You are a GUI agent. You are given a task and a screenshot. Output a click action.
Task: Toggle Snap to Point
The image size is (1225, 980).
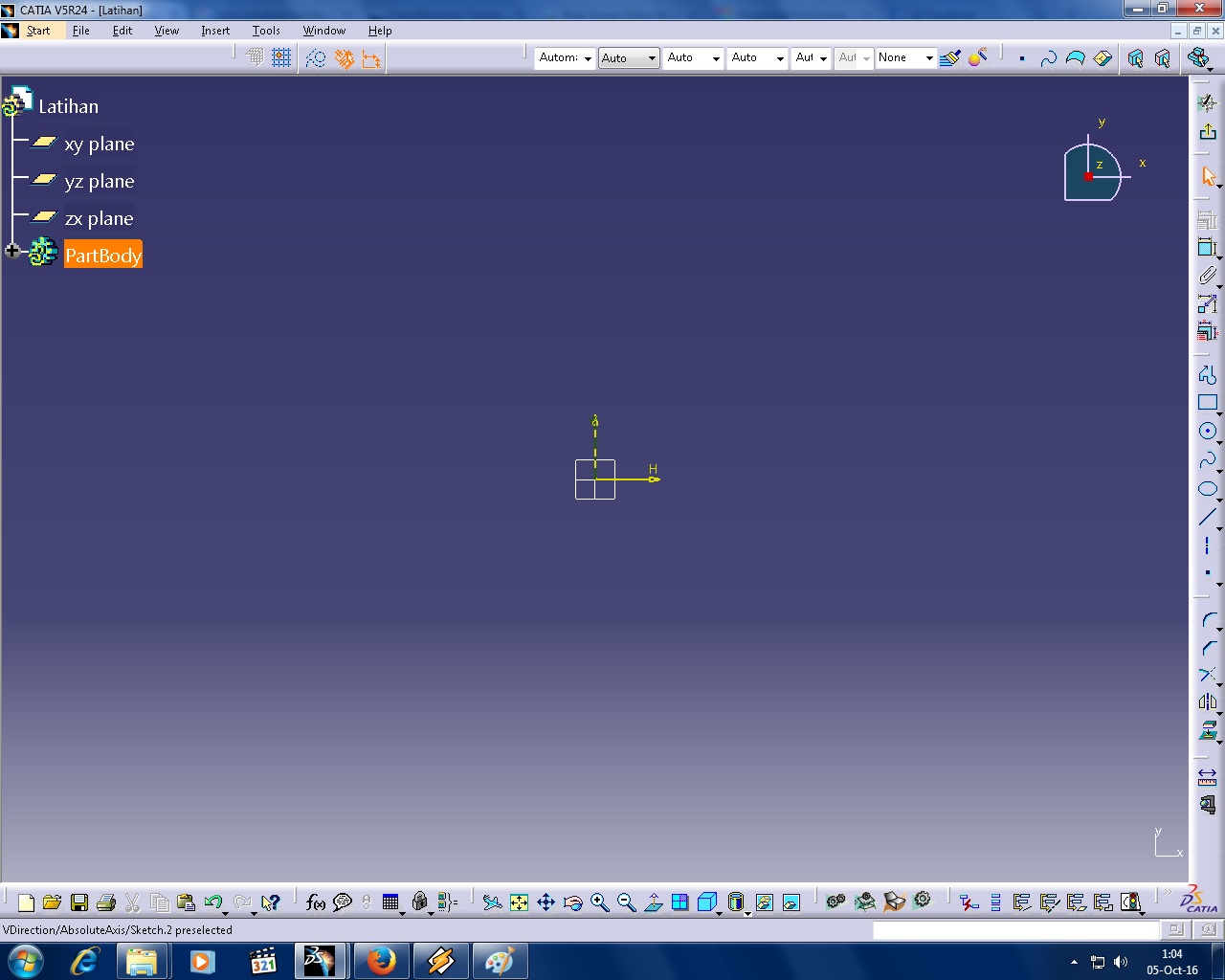(x=280, y=57)
